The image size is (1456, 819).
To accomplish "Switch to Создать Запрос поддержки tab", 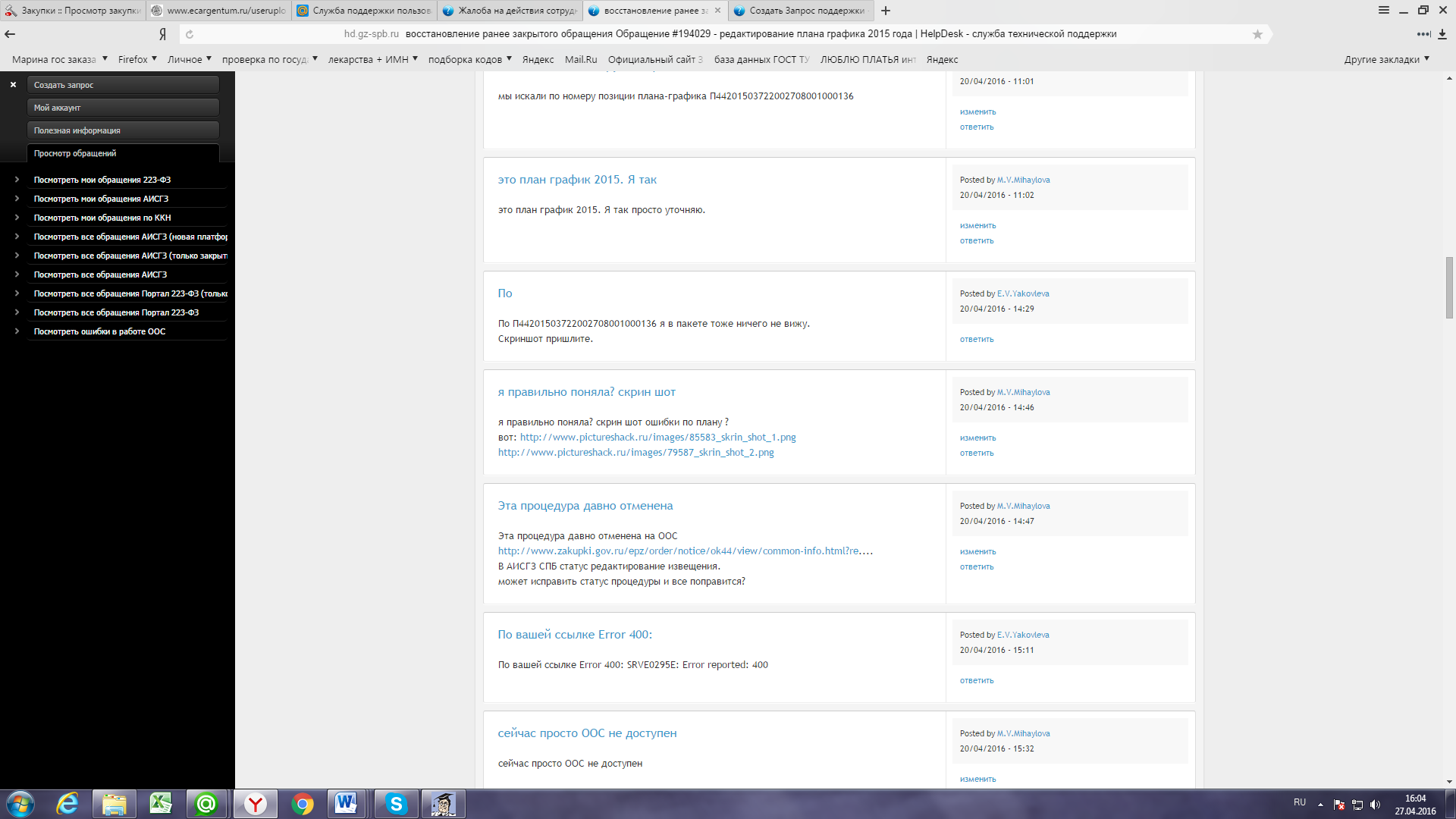I will pos(801,11).
